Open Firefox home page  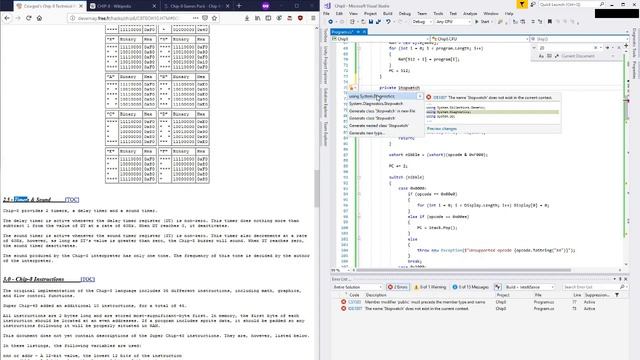click(39, 18)
